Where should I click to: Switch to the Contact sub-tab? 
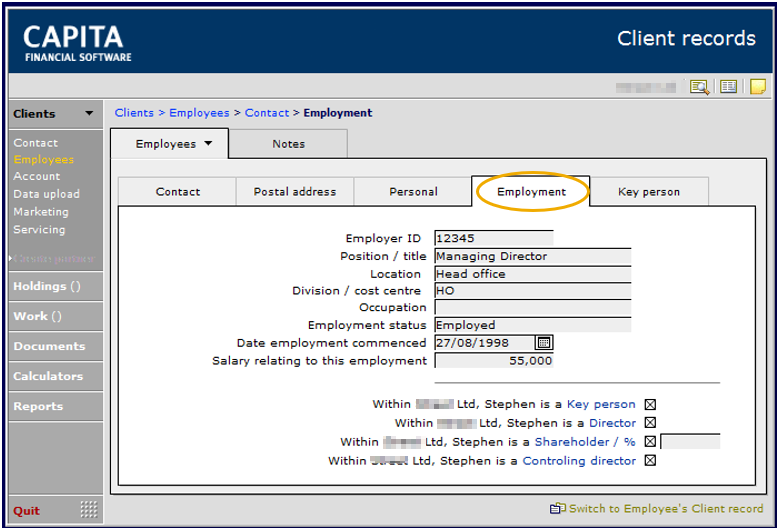point(178,192)
